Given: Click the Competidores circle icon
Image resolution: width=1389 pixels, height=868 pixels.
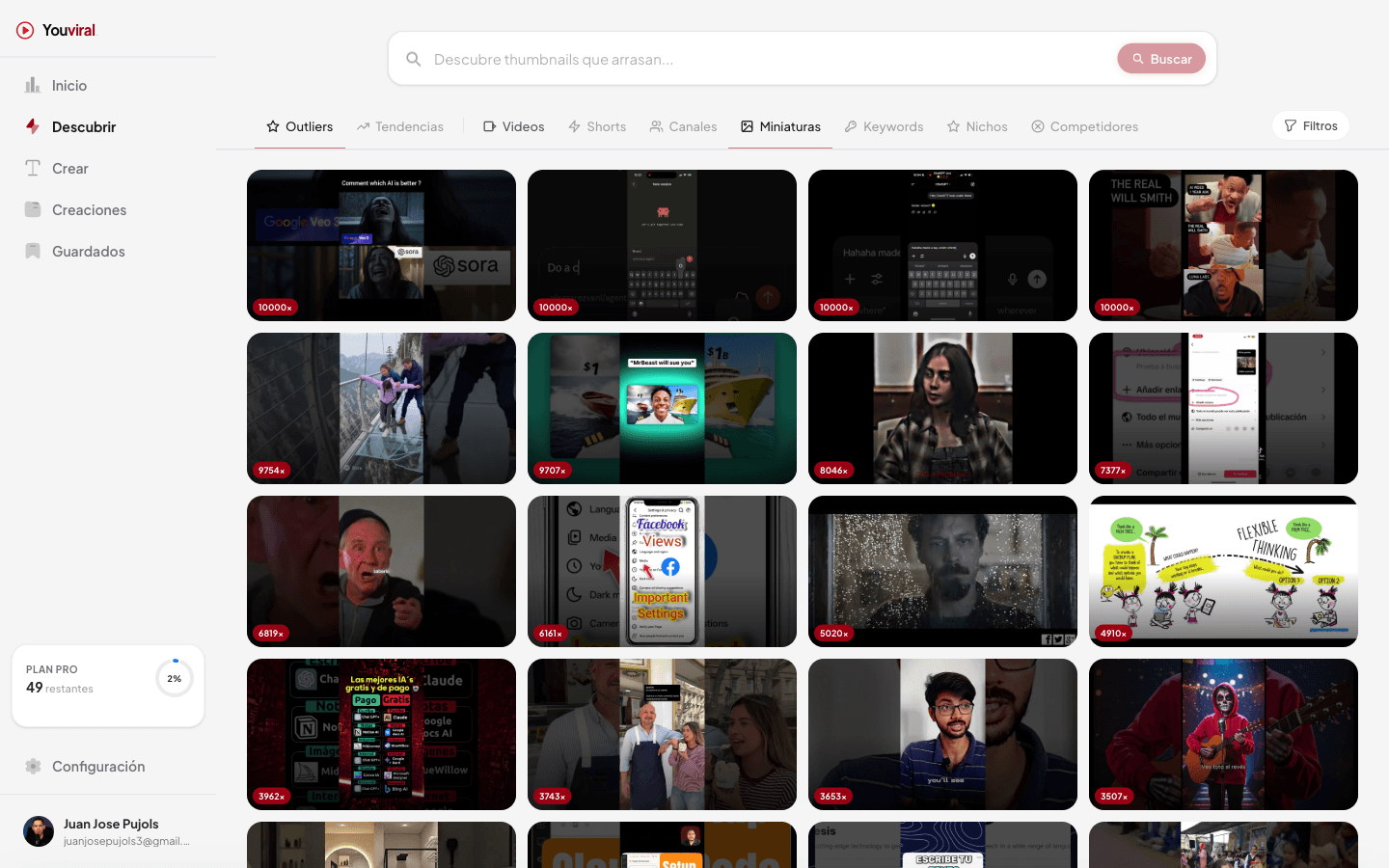Looking at the screenshot, I should click(x=1038, y=126).
